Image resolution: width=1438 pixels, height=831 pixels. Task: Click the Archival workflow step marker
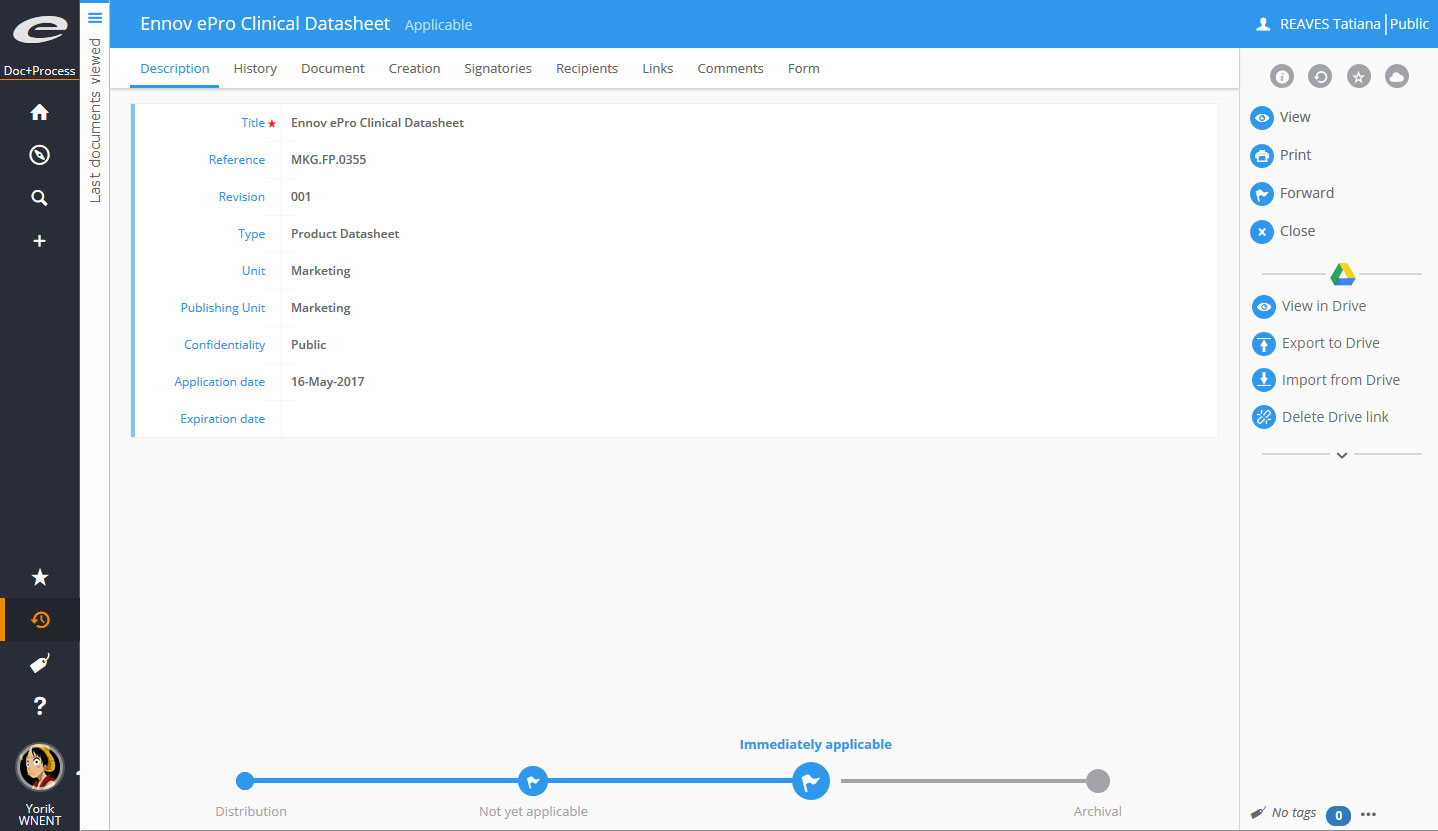tap(1098, 781)
